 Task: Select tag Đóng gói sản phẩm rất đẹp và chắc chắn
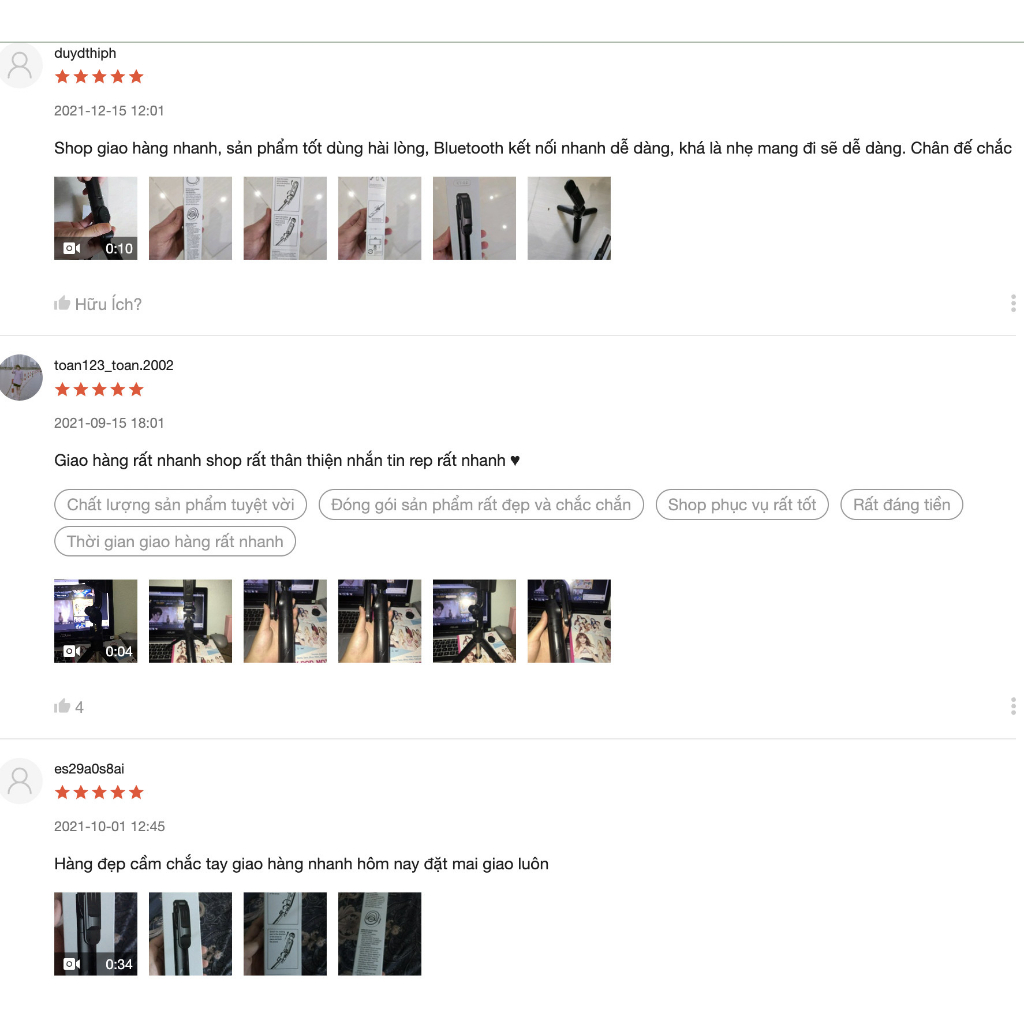click(x=481, y=505)
